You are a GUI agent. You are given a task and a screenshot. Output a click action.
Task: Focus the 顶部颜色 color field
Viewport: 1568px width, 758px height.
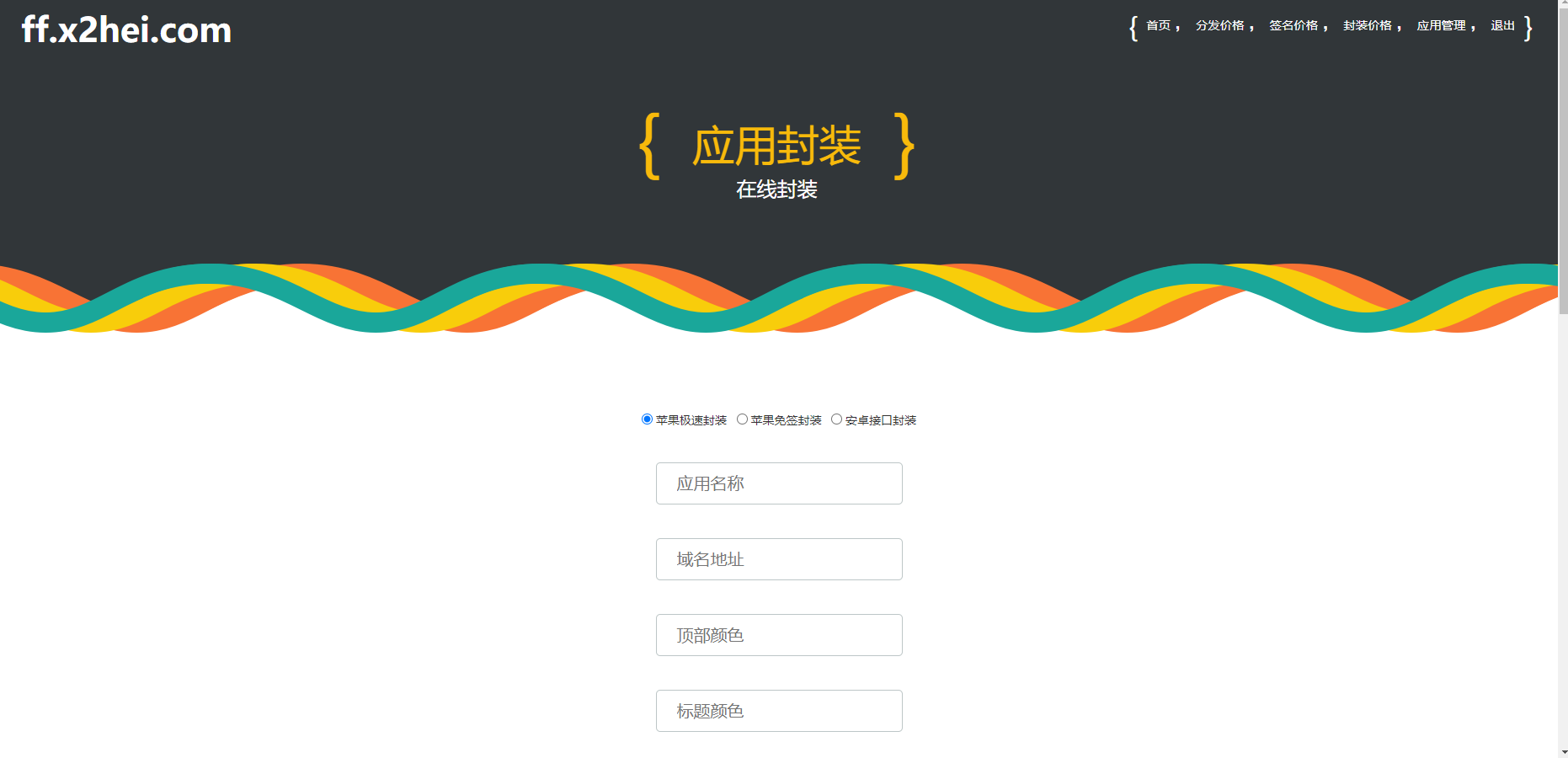click(x=779, y=635)
